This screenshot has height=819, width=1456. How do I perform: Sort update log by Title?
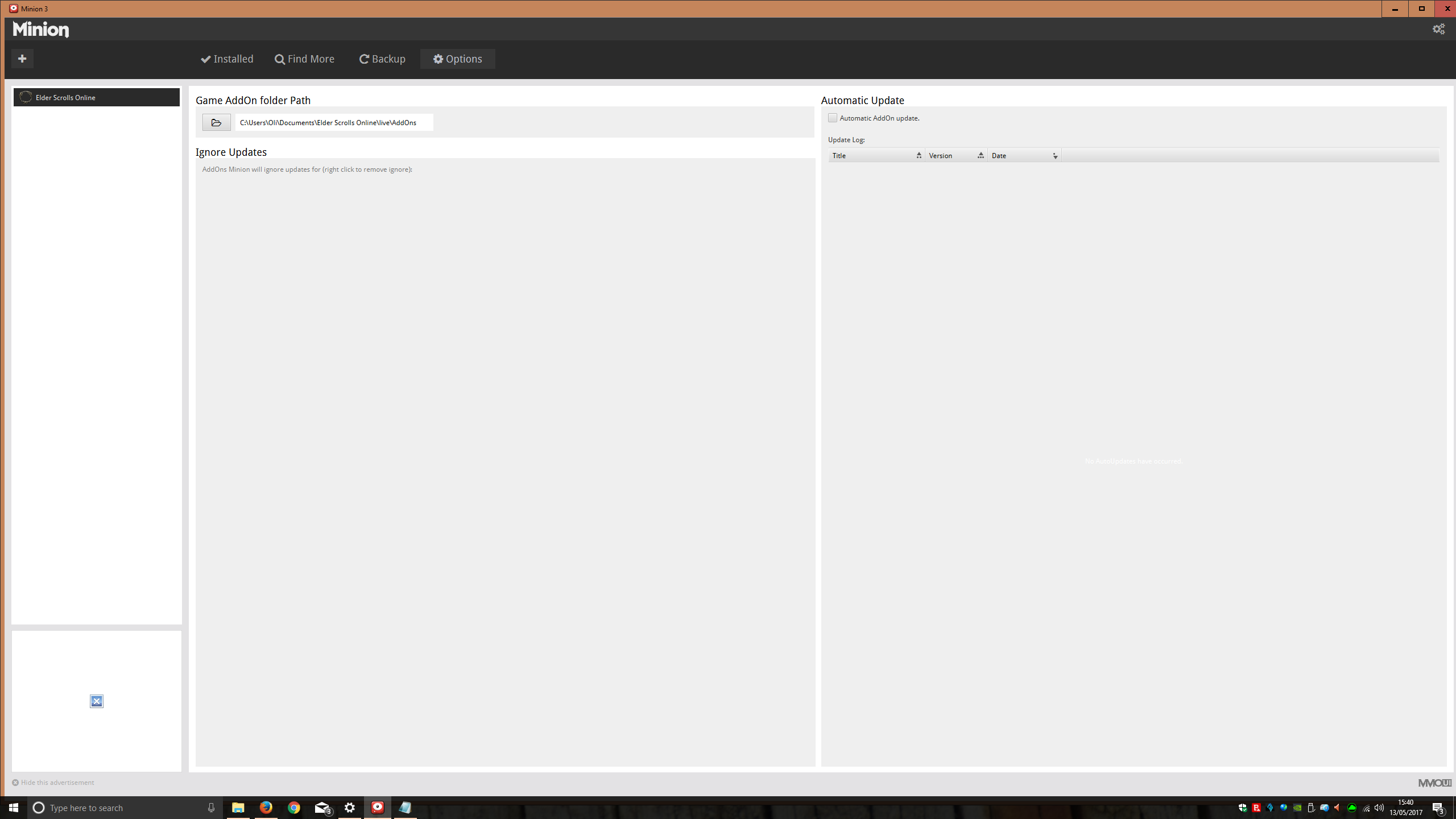click(x=876, y=155)
